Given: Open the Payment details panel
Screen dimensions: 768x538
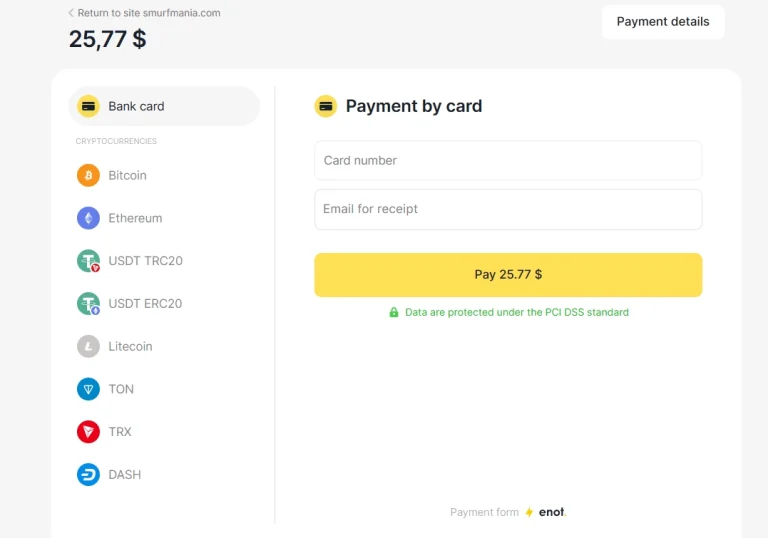Looking at the screenshot, I should (x=663, y=22).
